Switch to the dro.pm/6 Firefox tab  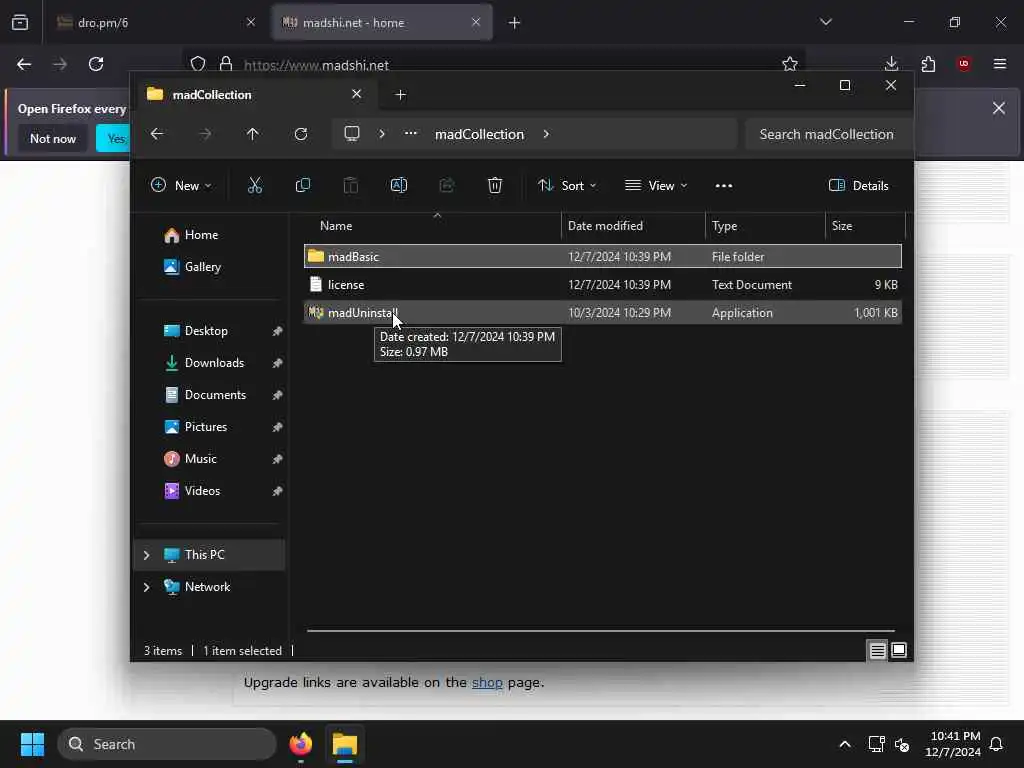pyautogui.click(x=155, y=23)
